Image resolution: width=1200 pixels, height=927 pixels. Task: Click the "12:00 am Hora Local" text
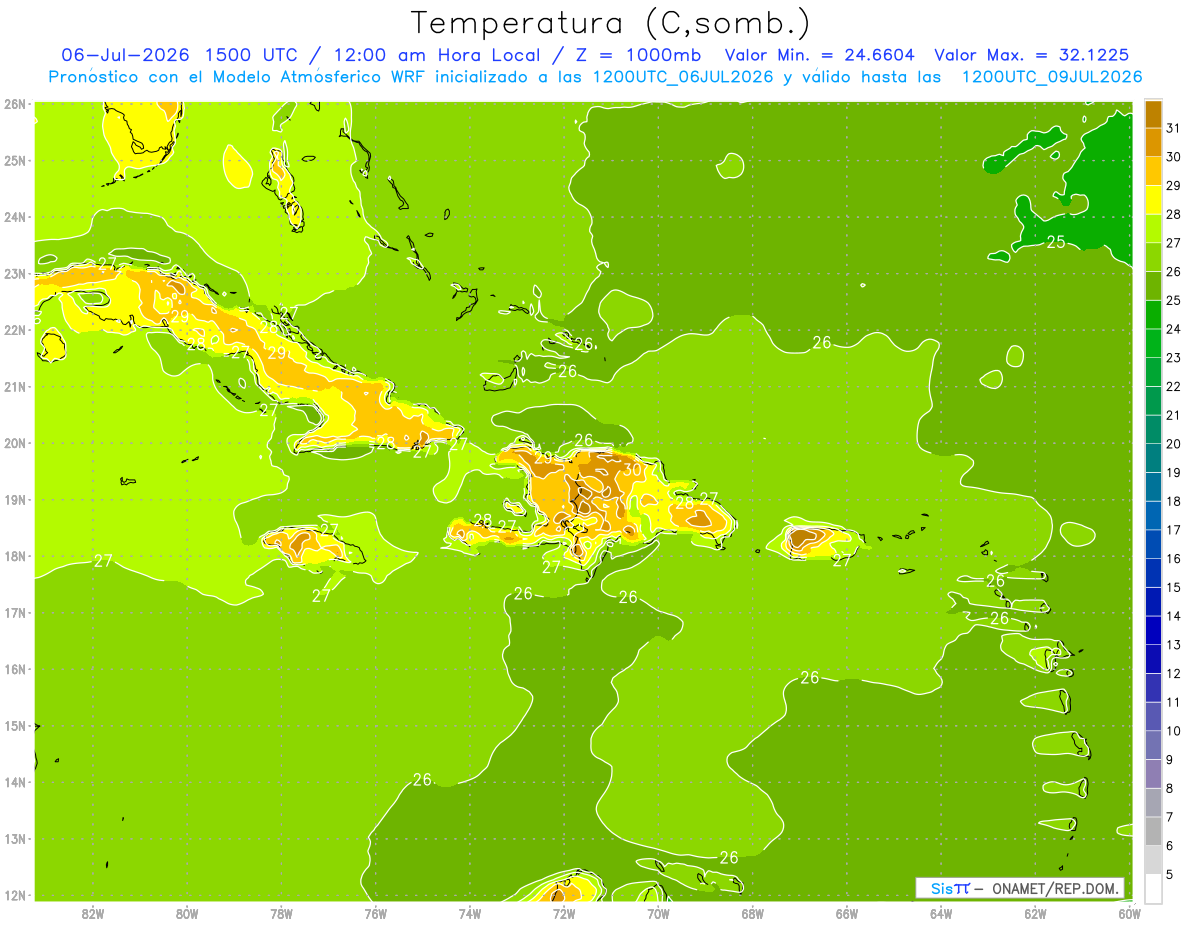(435, 55)
